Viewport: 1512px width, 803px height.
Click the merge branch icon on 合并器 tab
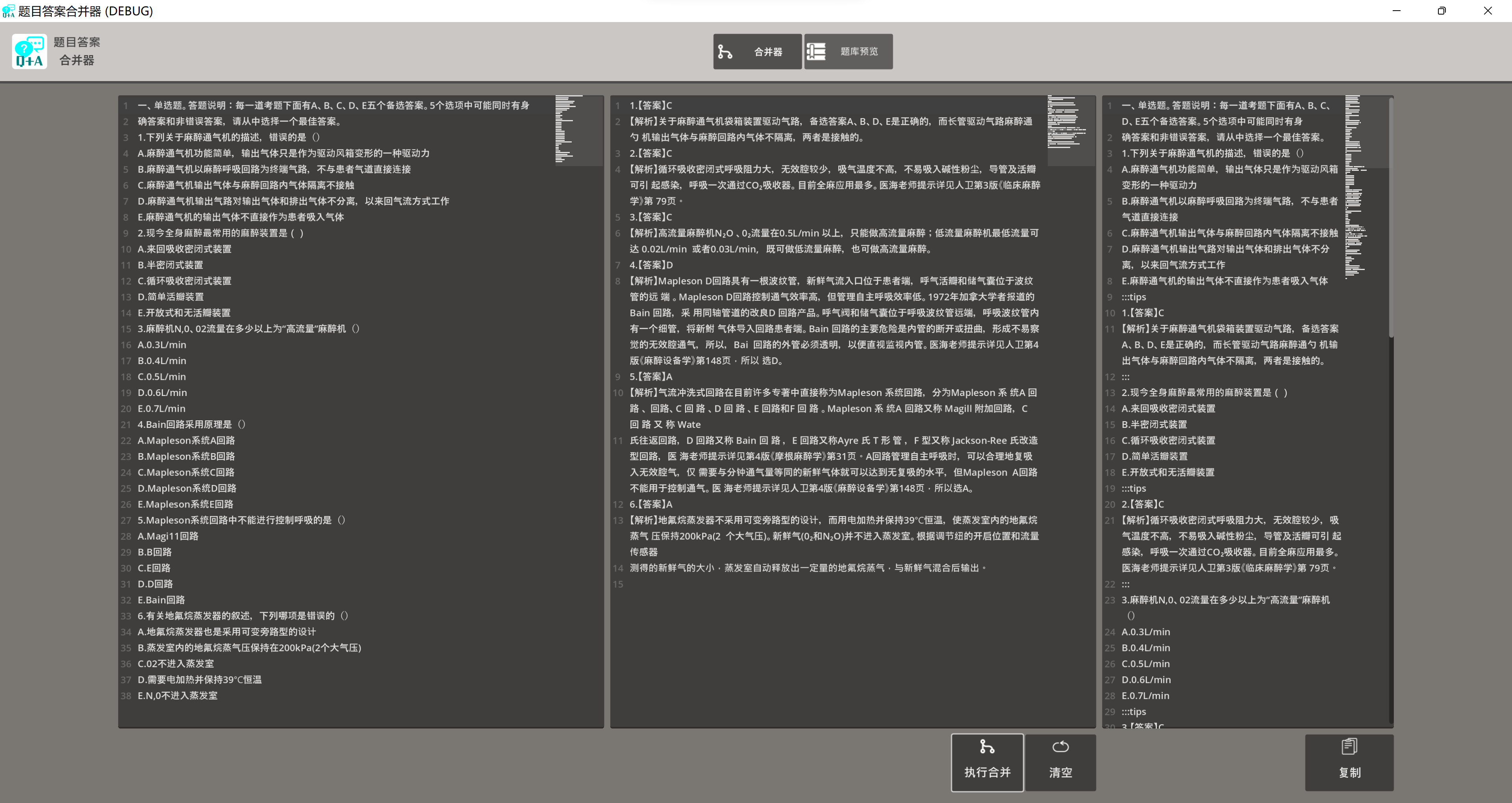point(725,52)
